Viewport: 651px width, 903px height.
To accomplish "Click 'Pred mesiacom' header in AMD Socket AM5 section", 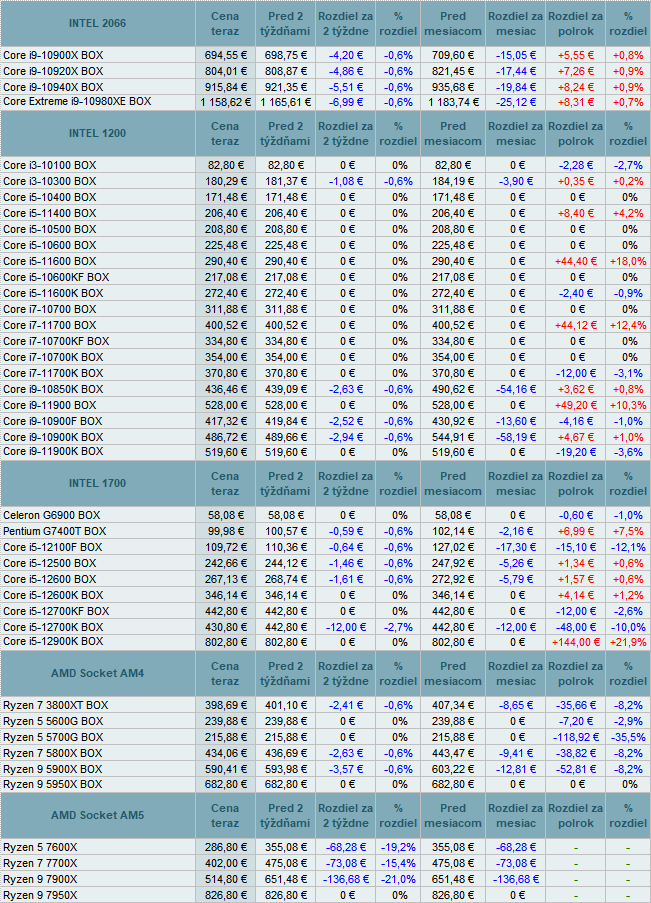I will 452,816.
